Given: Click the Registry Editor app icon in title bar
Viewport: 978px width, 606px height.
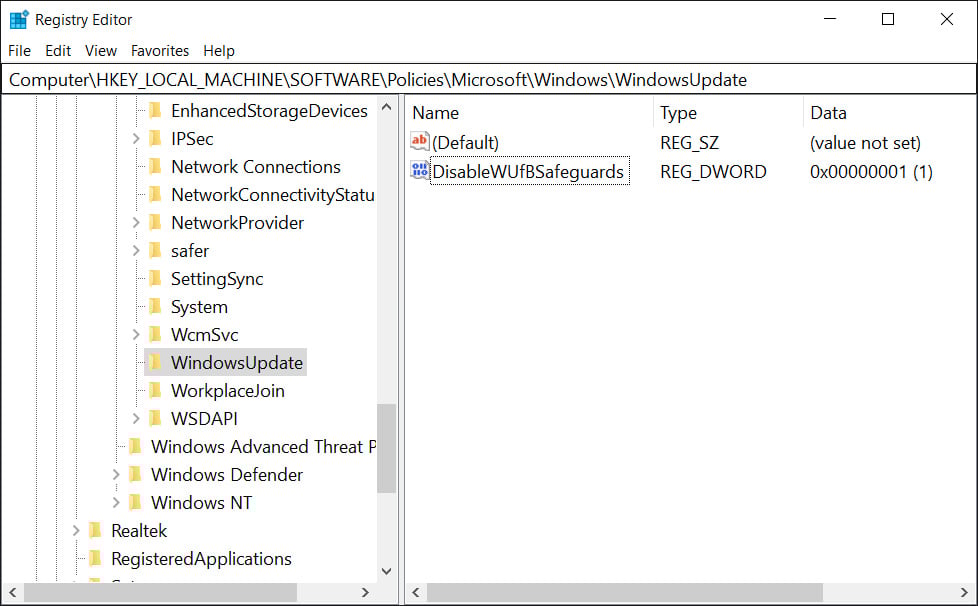Looking at the screenshot, I should [19, 19].
